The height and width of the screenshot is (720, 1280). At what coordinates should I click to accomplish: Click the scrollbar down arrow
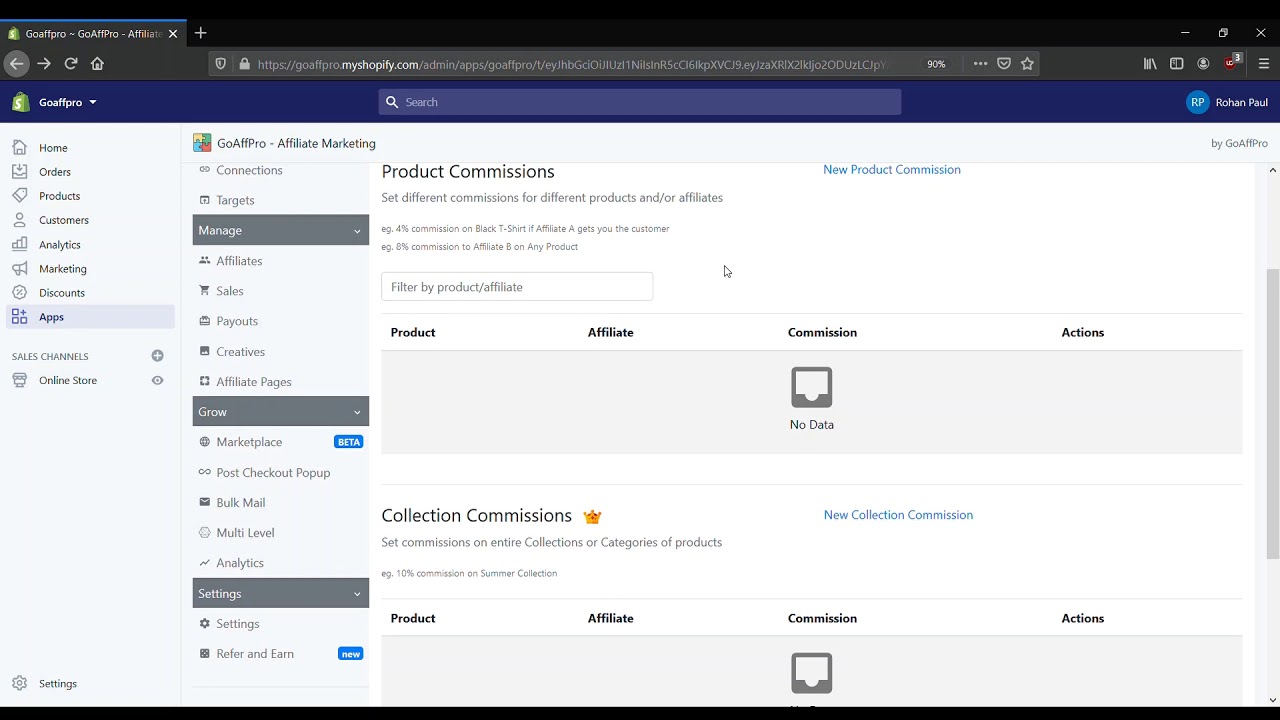point(1272,699)
